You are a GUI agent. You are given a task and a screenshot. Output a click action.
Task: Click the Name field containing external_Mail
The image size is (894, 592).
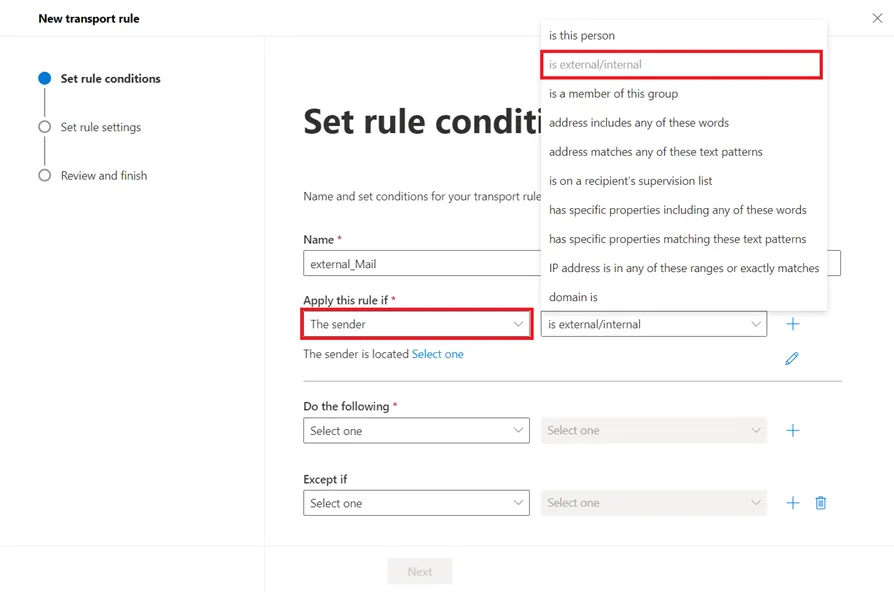[x=420, y=264]
